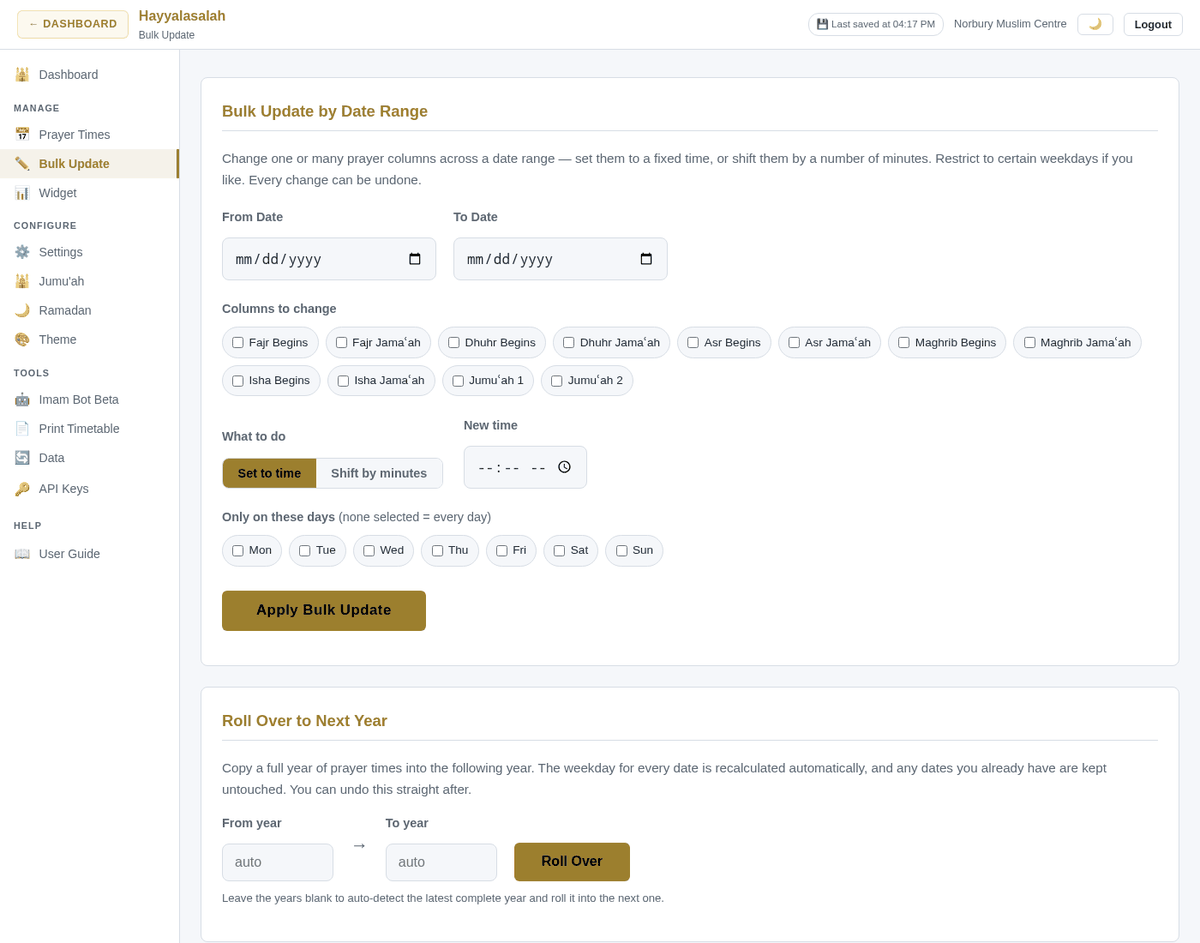Click the Ramadan crescent moon icon
This screenshot has height=943, width=1200.
(22, 310)
